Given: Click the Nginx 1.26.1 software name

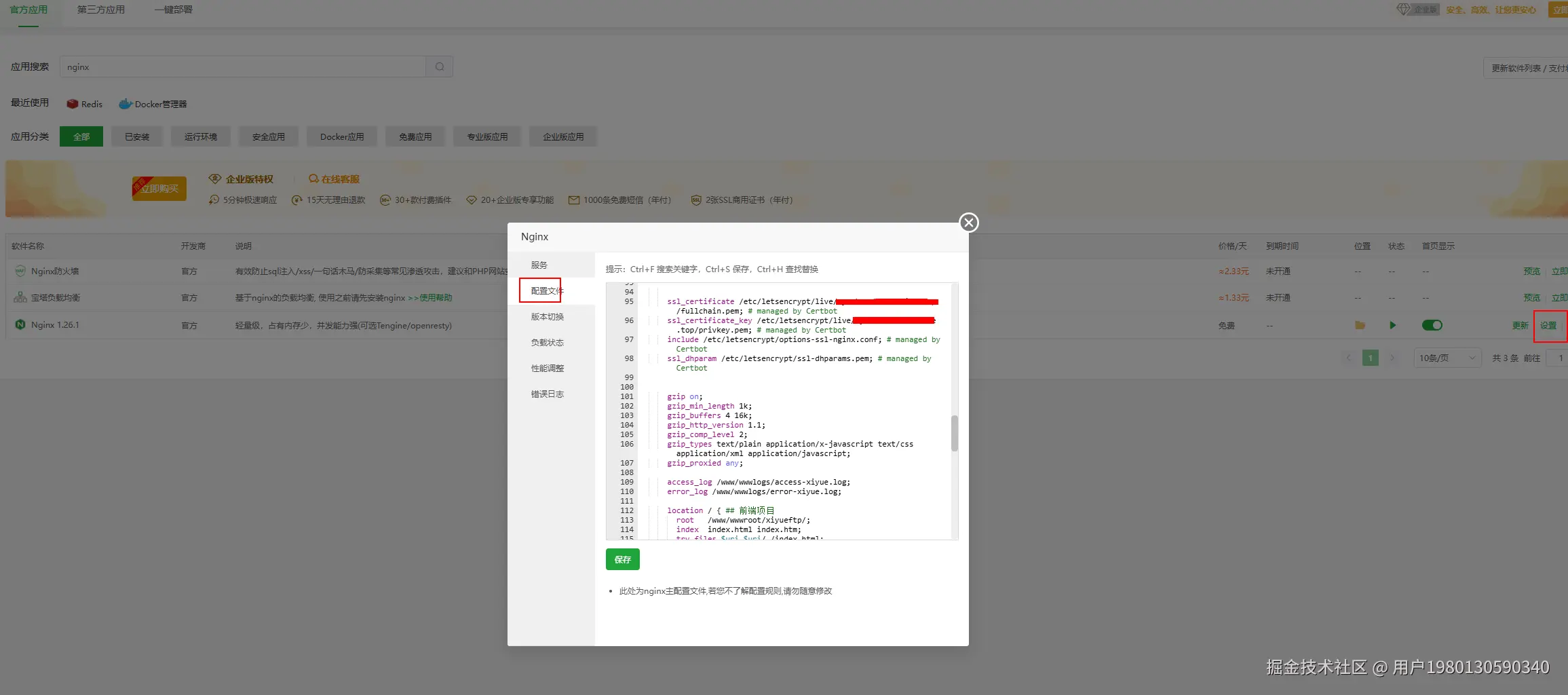Looking at the screenshot, I should pos(55,324).
